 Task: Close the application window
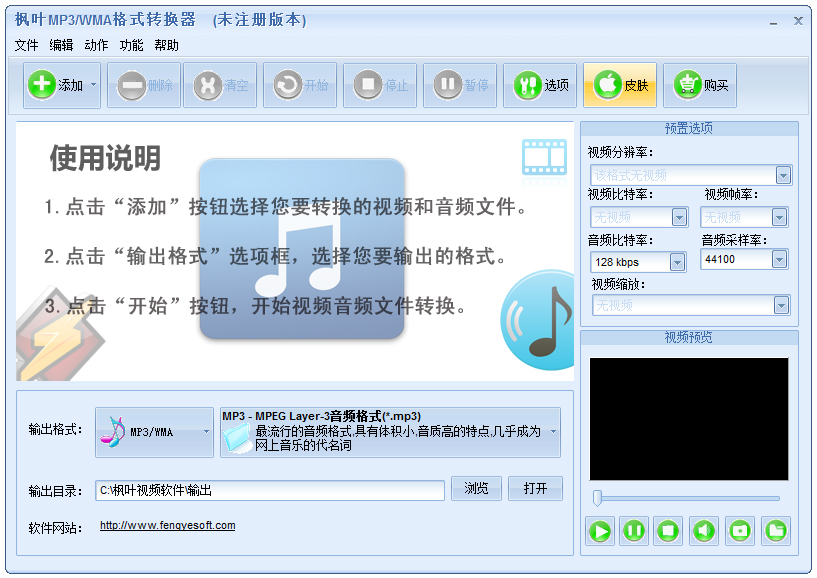pos(798,21)
